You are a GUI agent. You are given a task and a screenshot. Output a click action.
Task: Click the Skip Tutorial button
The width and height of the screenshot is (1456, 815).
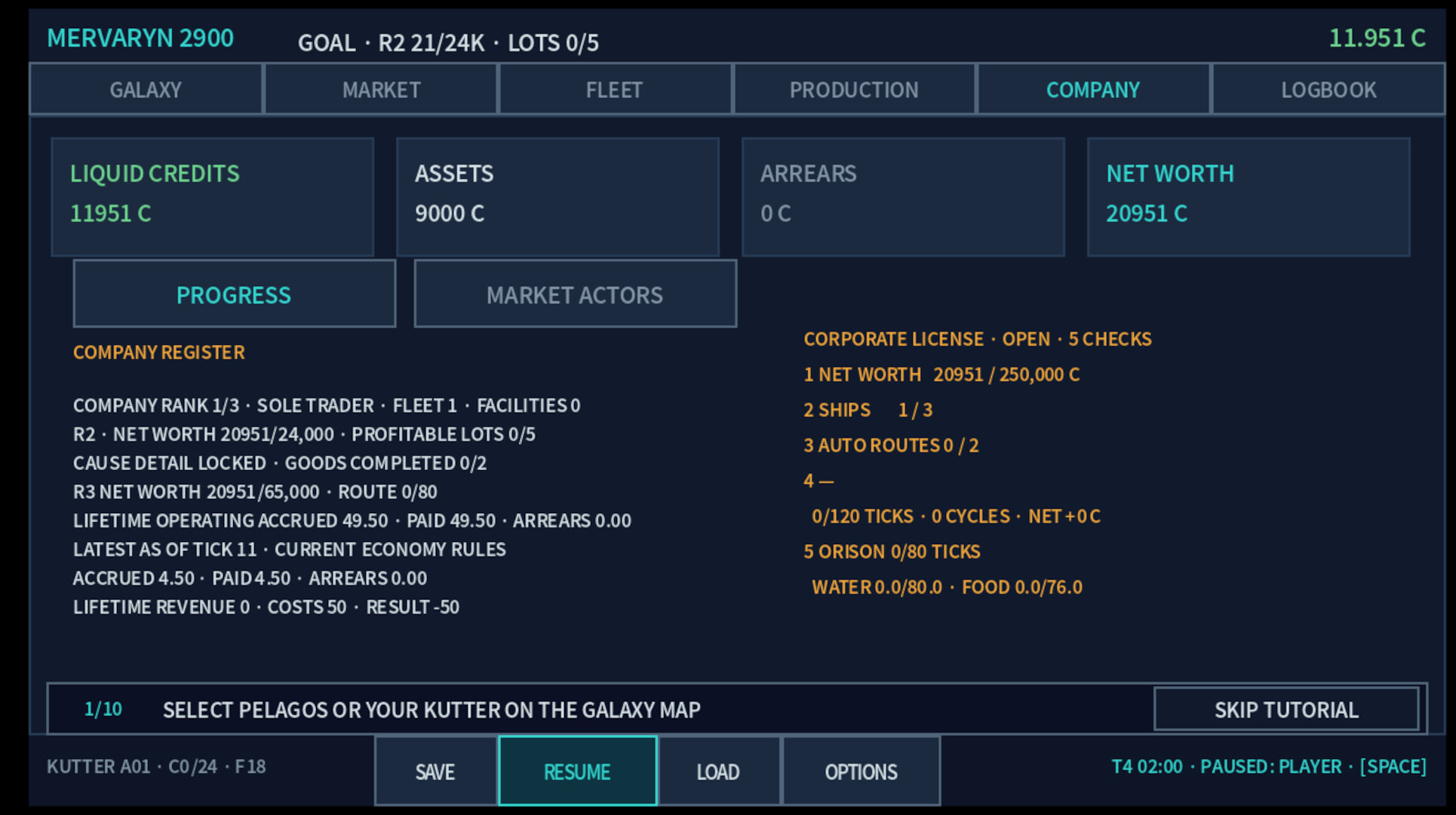coord(1286,709)
